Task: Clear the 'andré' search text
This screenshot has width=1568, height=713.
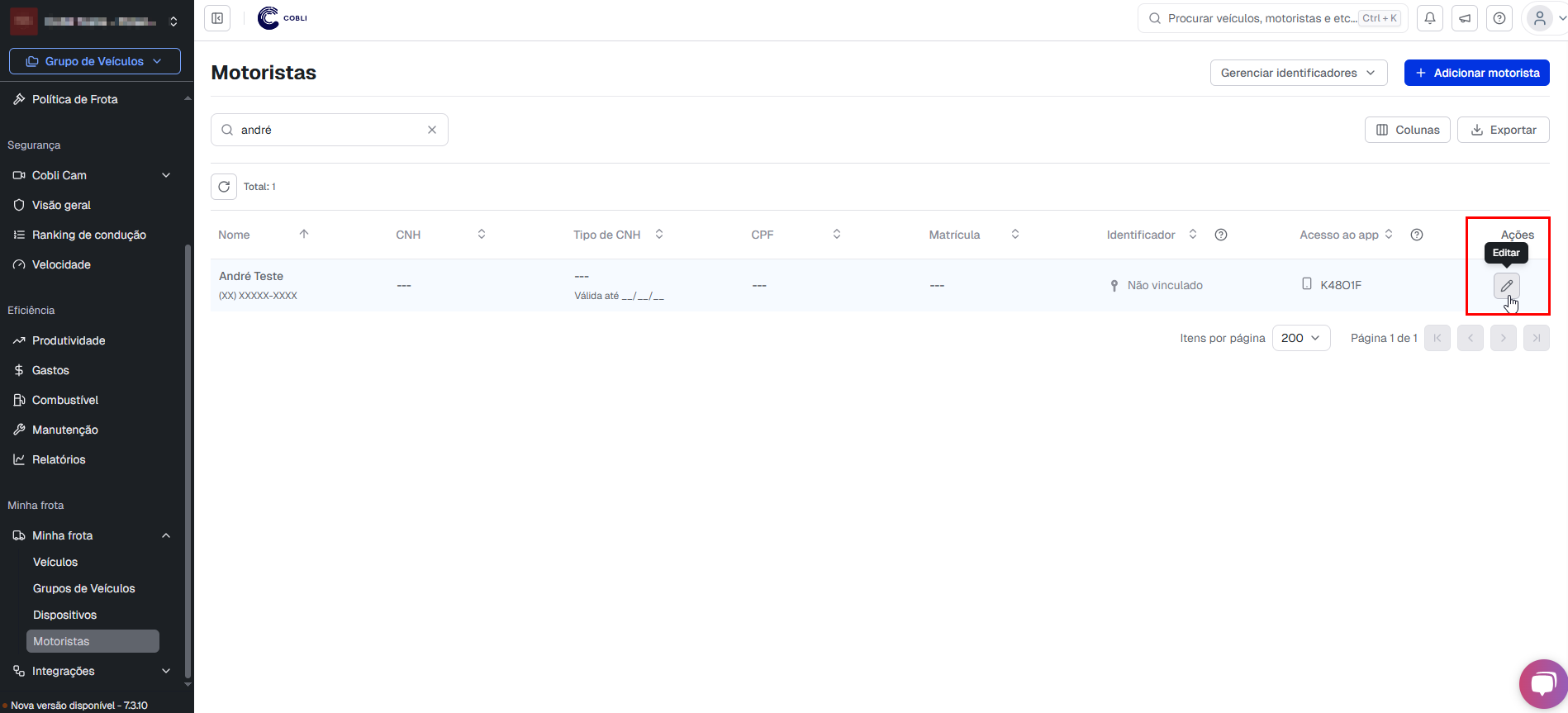Action: [432, 130]
